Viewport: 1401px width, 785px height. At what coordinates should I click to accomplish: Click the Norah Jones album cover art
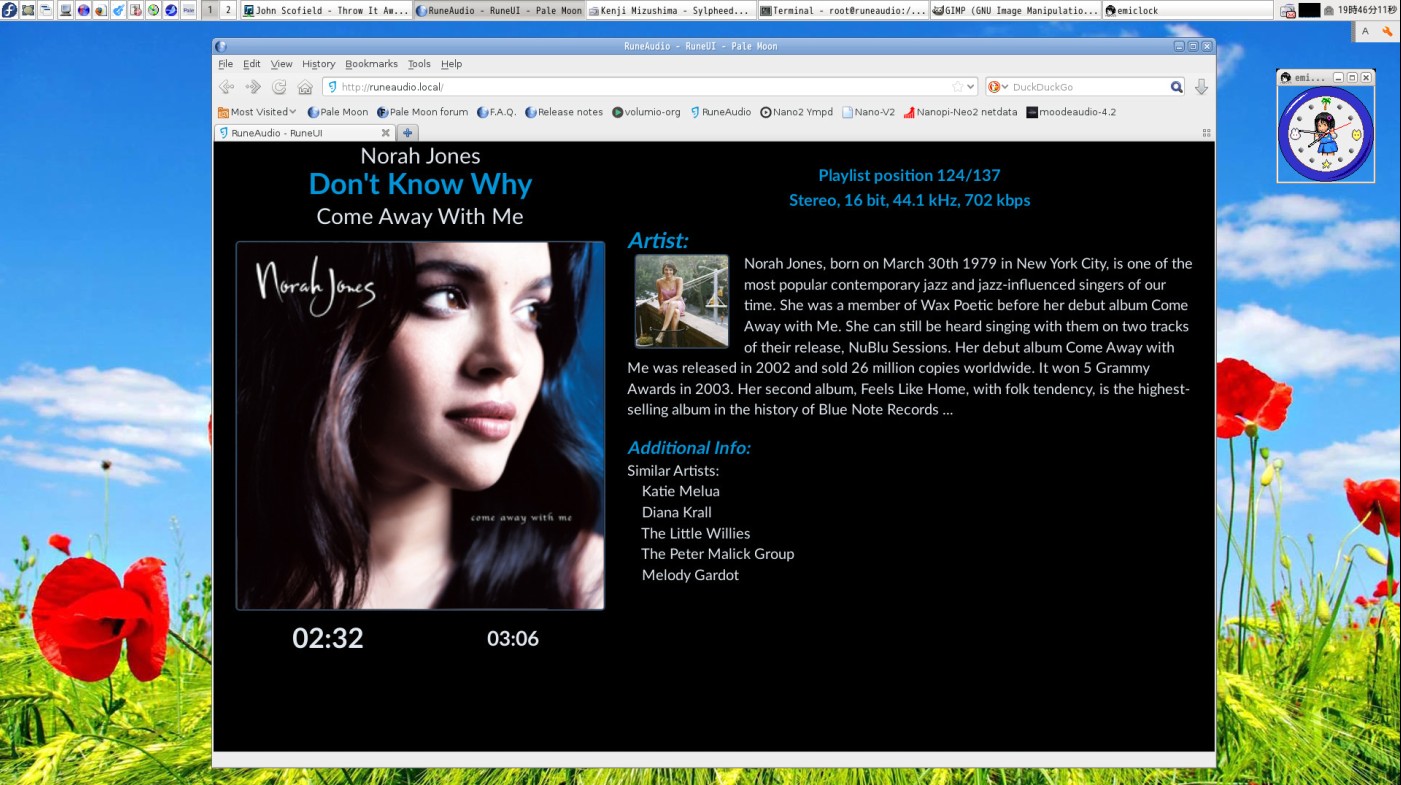pyautogui.click(x=420, y=425)
